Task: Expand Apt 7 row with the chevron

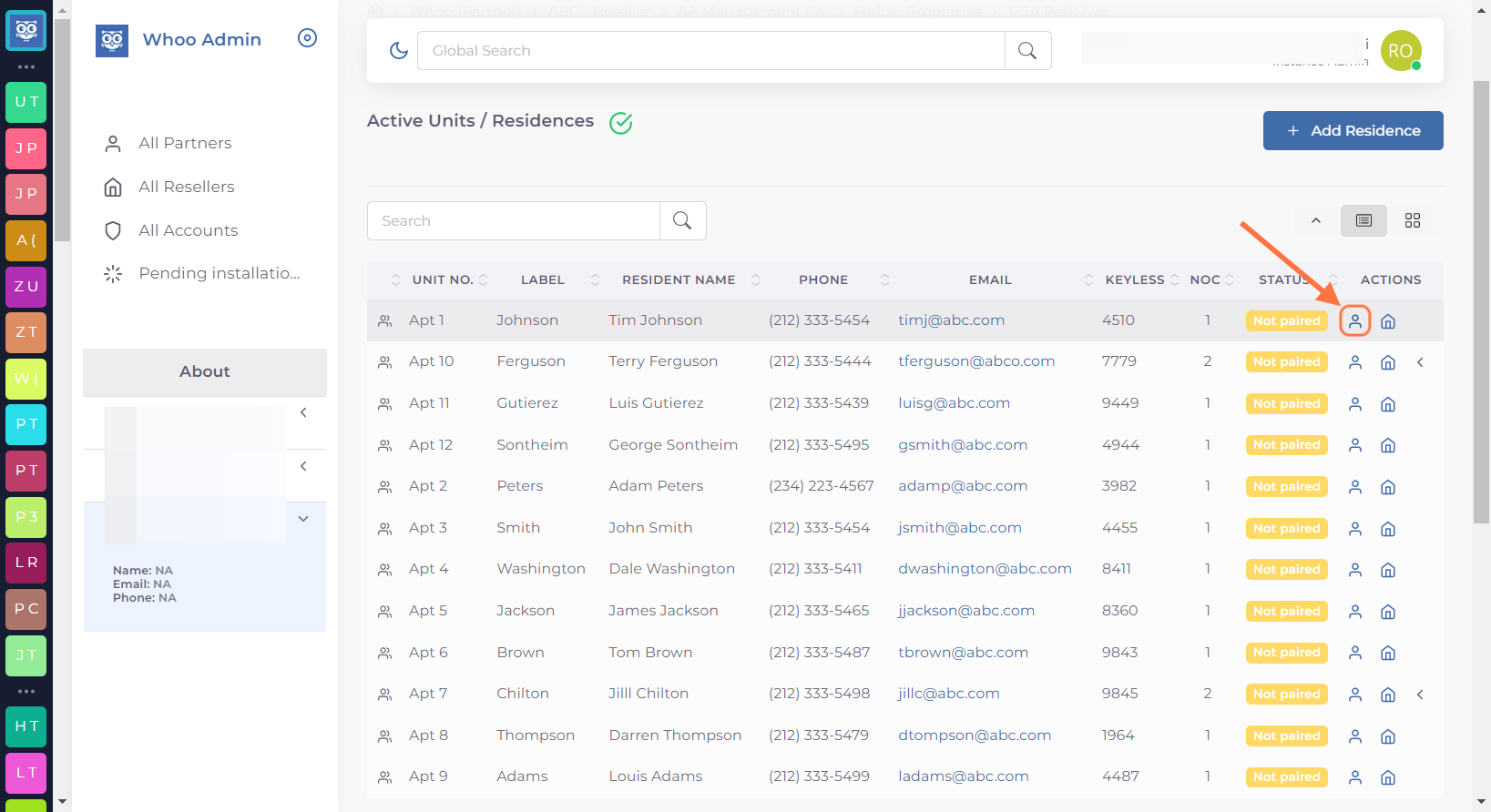Action: pyautogui.click(x=1420, y=695)
